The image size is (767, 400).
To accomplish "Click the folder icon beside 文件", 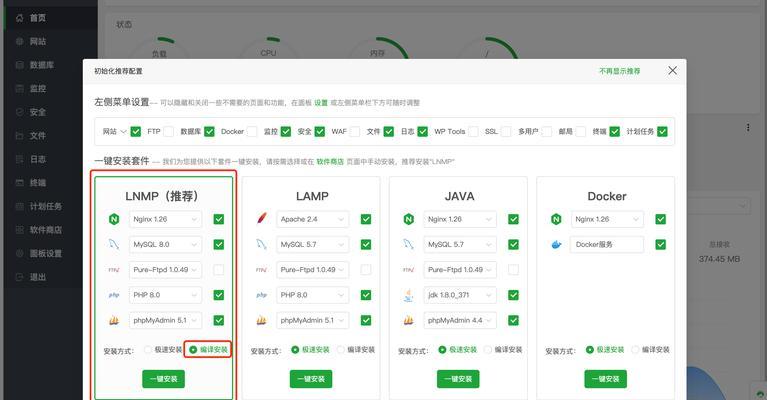I will click(20, 135).
